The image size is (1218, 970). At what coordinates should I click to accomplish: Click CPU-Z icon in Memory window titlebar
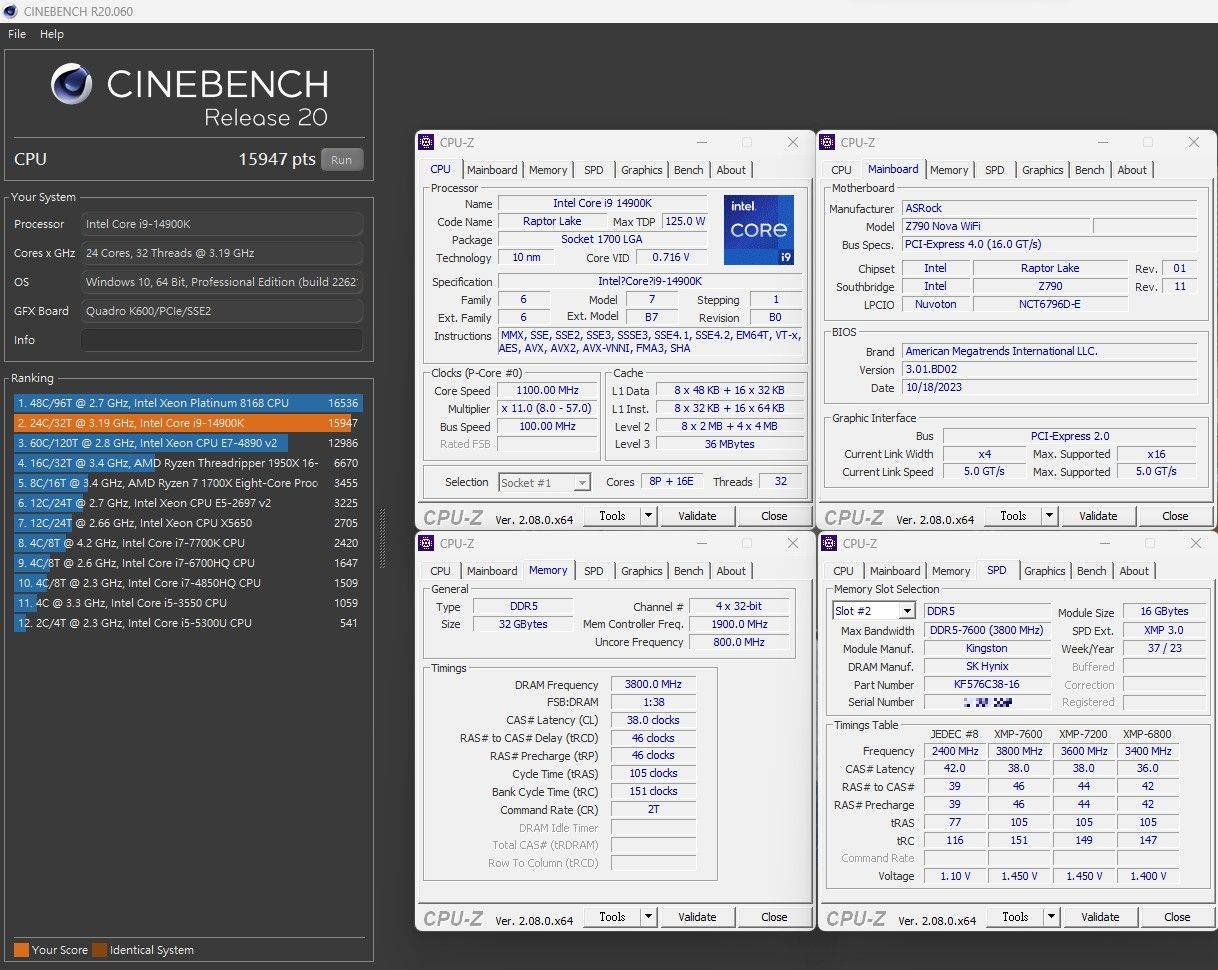click(427, 544)
